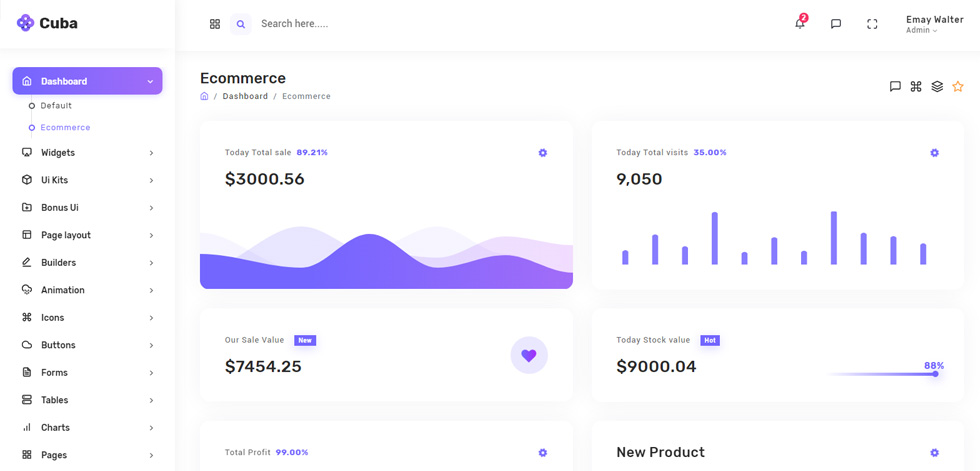Click the $7454.25 sale value
The height and width of the screenshot is (471, 980).
263,367
